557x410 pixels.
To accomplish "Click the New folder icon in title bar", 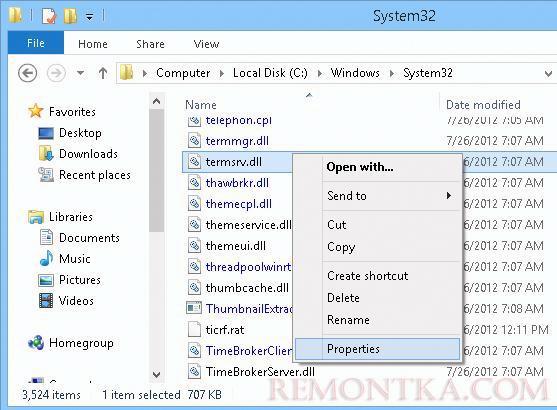I will click(x=70, y=16).
